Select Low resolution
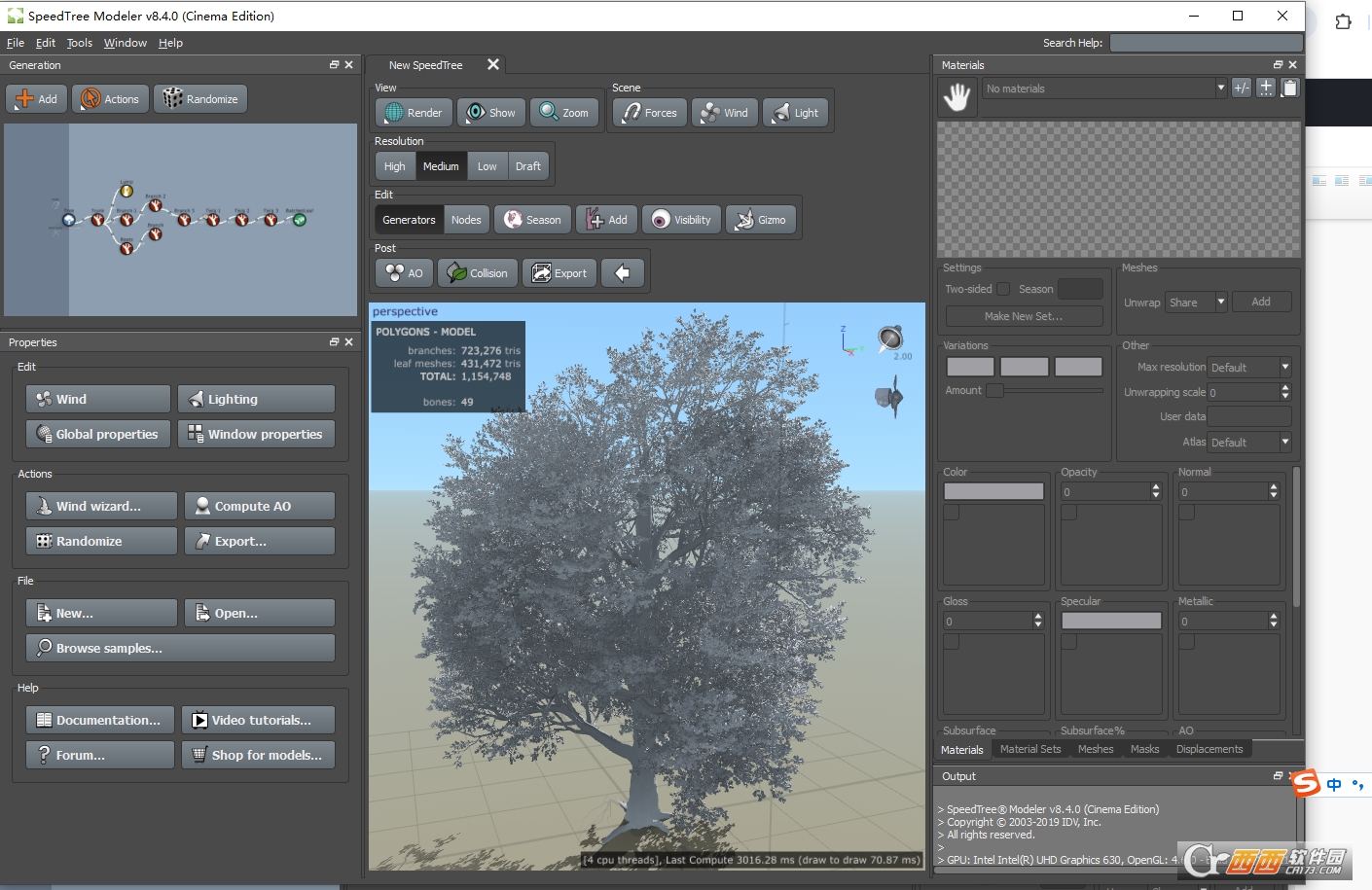The width and height of the screenshot is (1372, 890). coord(487,166)
